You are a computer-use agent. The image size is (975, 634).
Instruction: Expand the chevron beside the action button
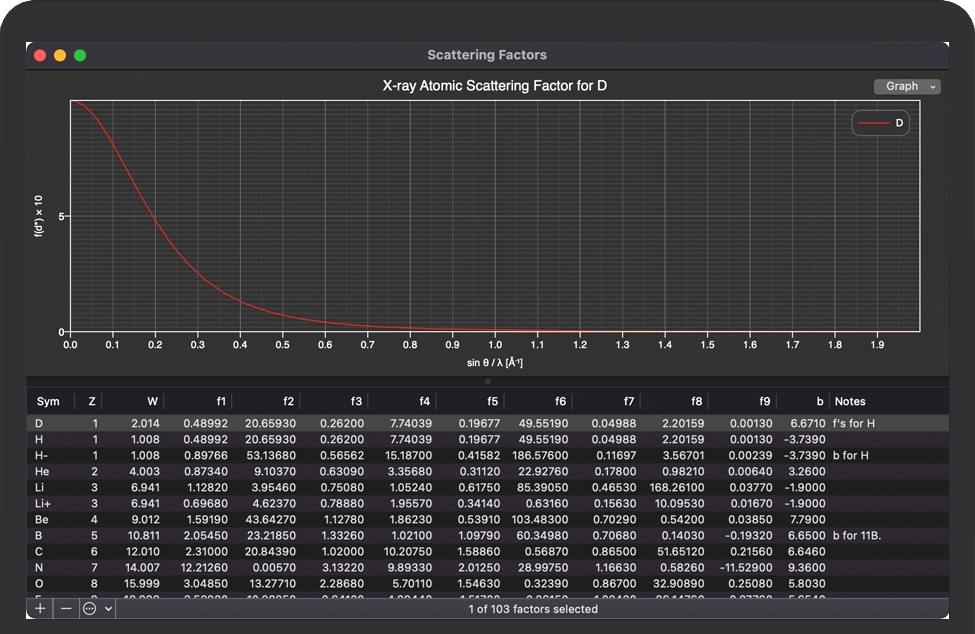(108, 608)
